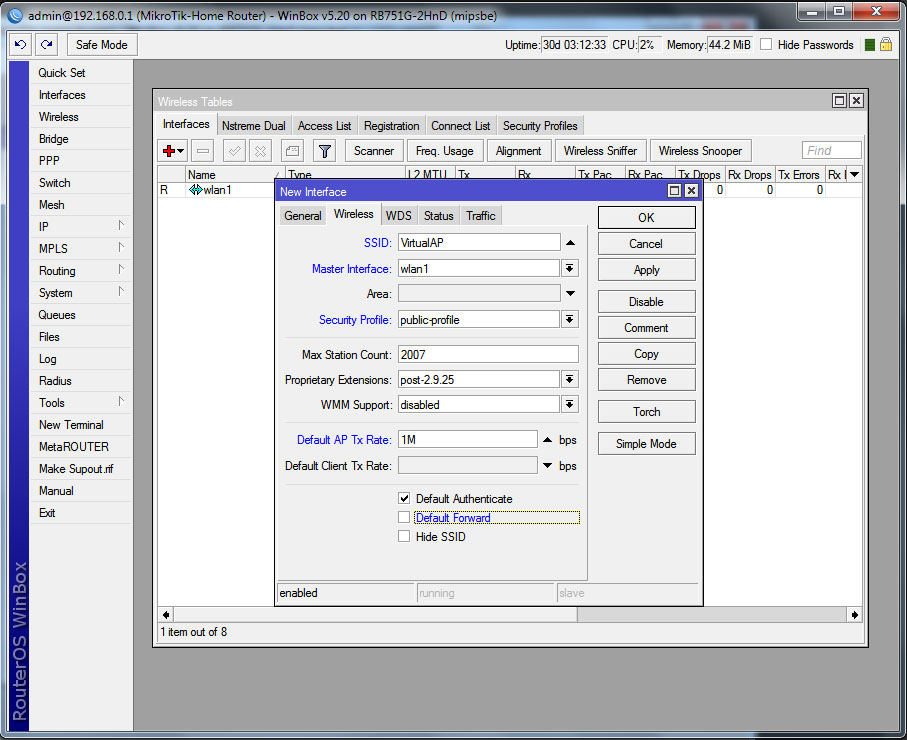Screen dimensions: 907x740
Task: Open the Security Profile dropdown list
Action: 570,320
